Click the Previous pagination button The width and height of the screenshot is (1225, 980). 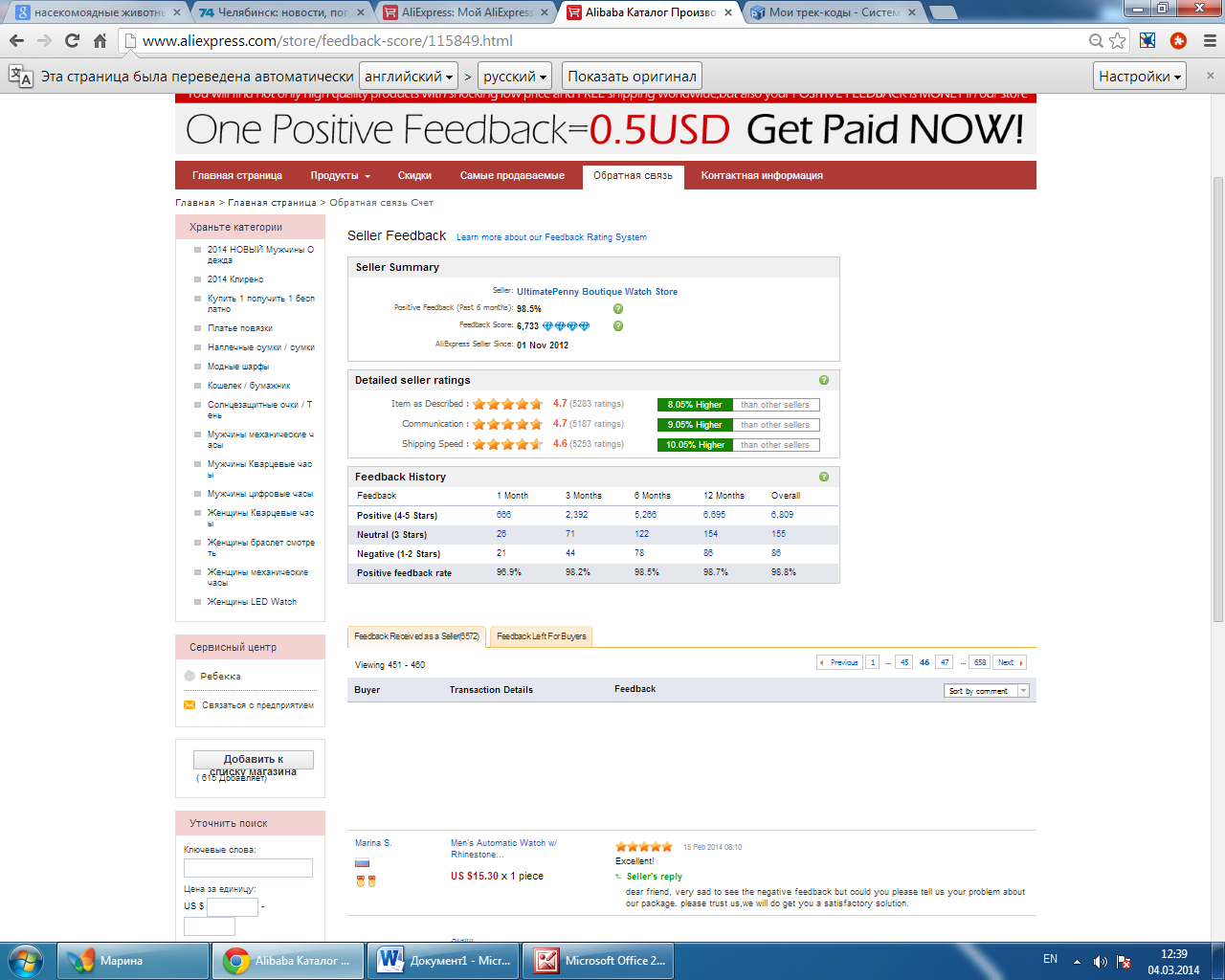(x=839, y=662)
